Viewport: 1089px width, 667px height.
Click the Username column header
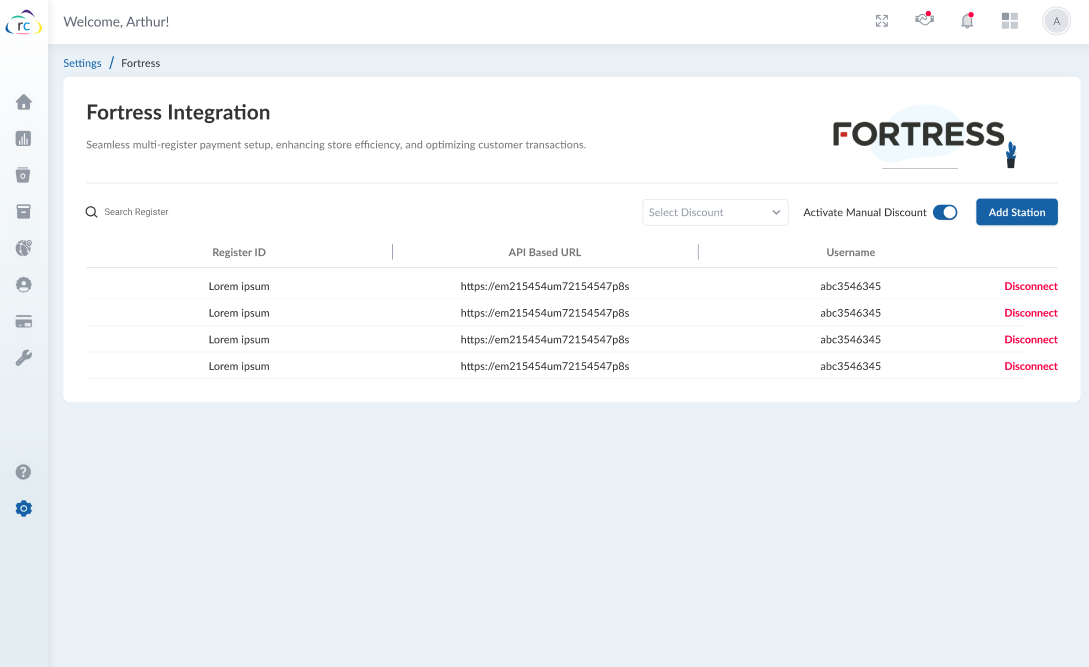coord(851,252)
